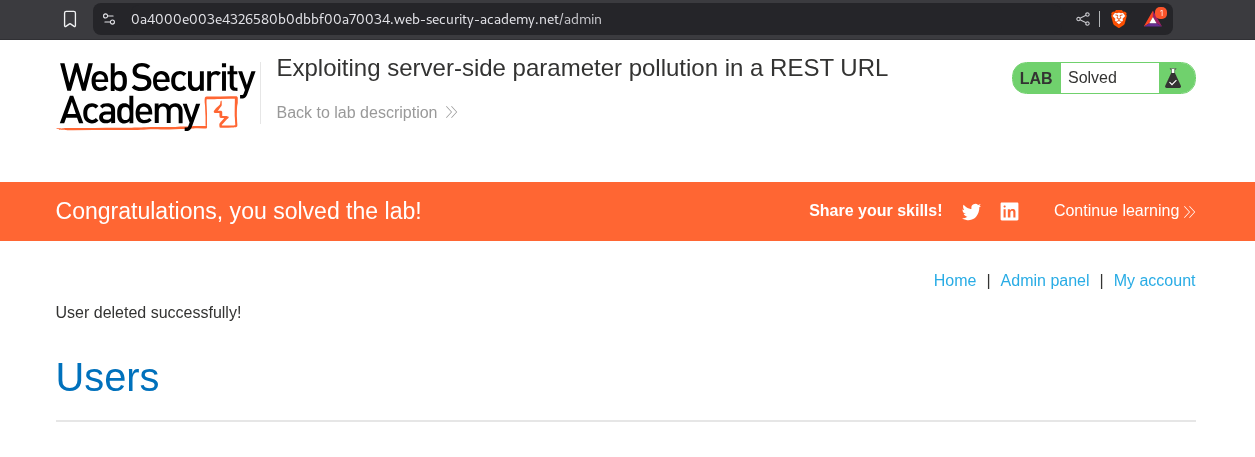Click Brave Rewards triangle icon
This screenshot has height=457, width=1255.
pyautogui.click(x=1154, y=19)
